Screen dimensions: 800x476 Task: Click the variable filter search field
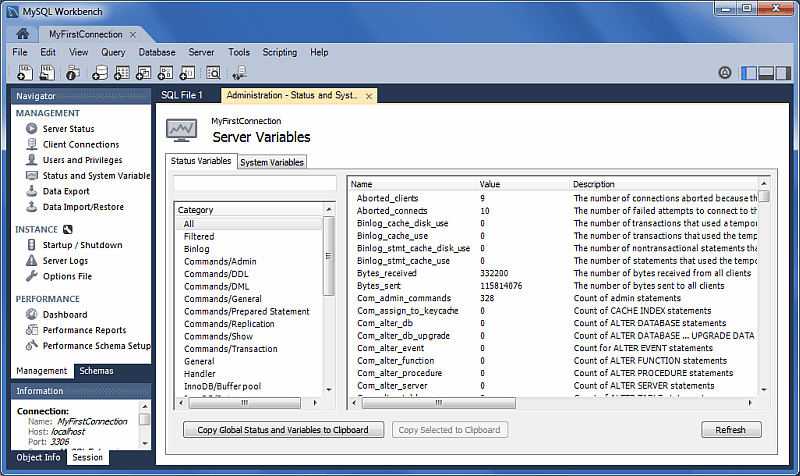click(255, 183)
